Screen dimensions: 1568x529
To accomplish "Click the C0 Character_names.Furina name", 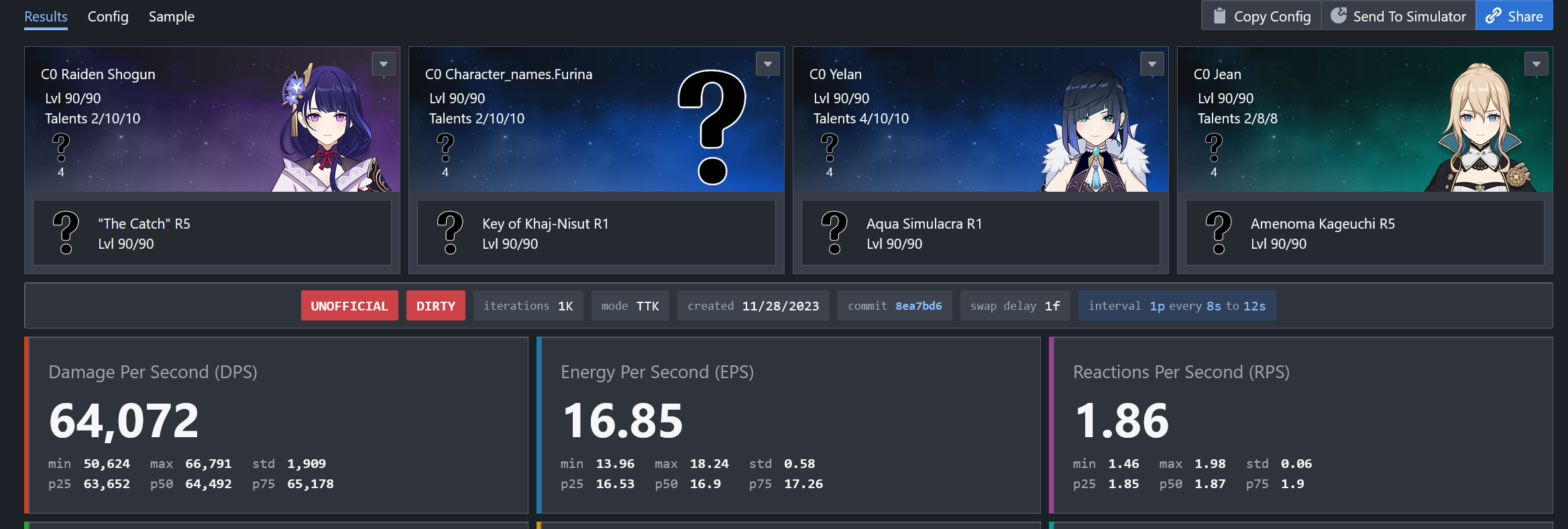I will pyautogui.click(x=509, y=74).
